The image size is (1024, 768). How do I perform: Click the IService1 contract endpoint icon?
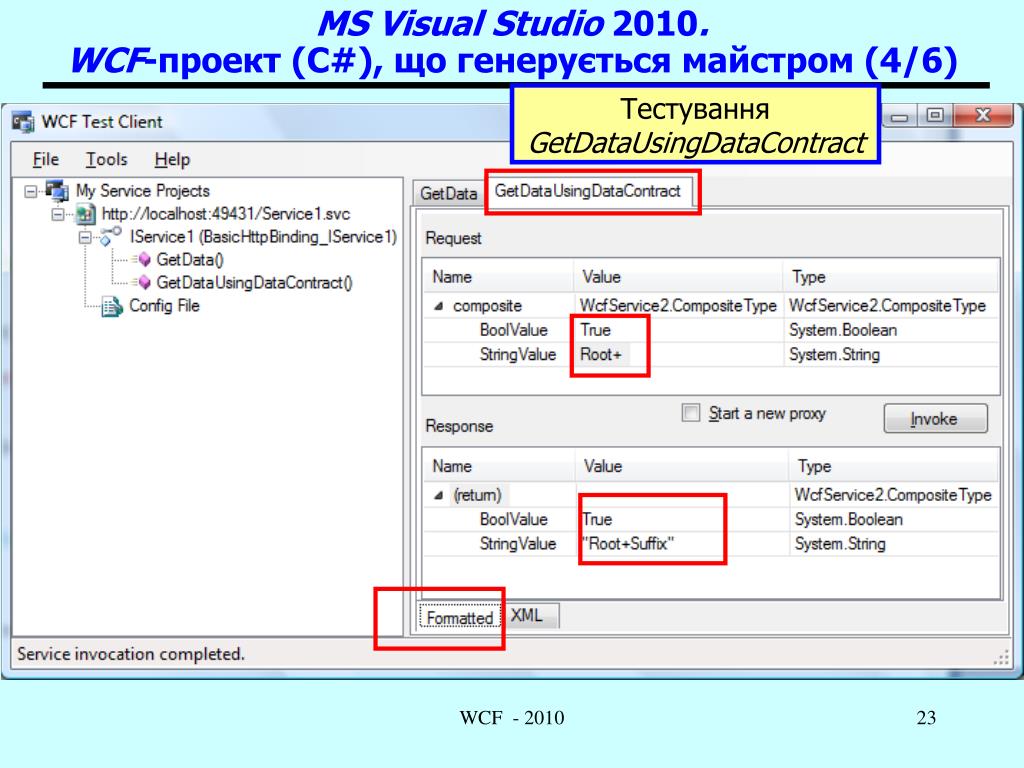point(110,236)
